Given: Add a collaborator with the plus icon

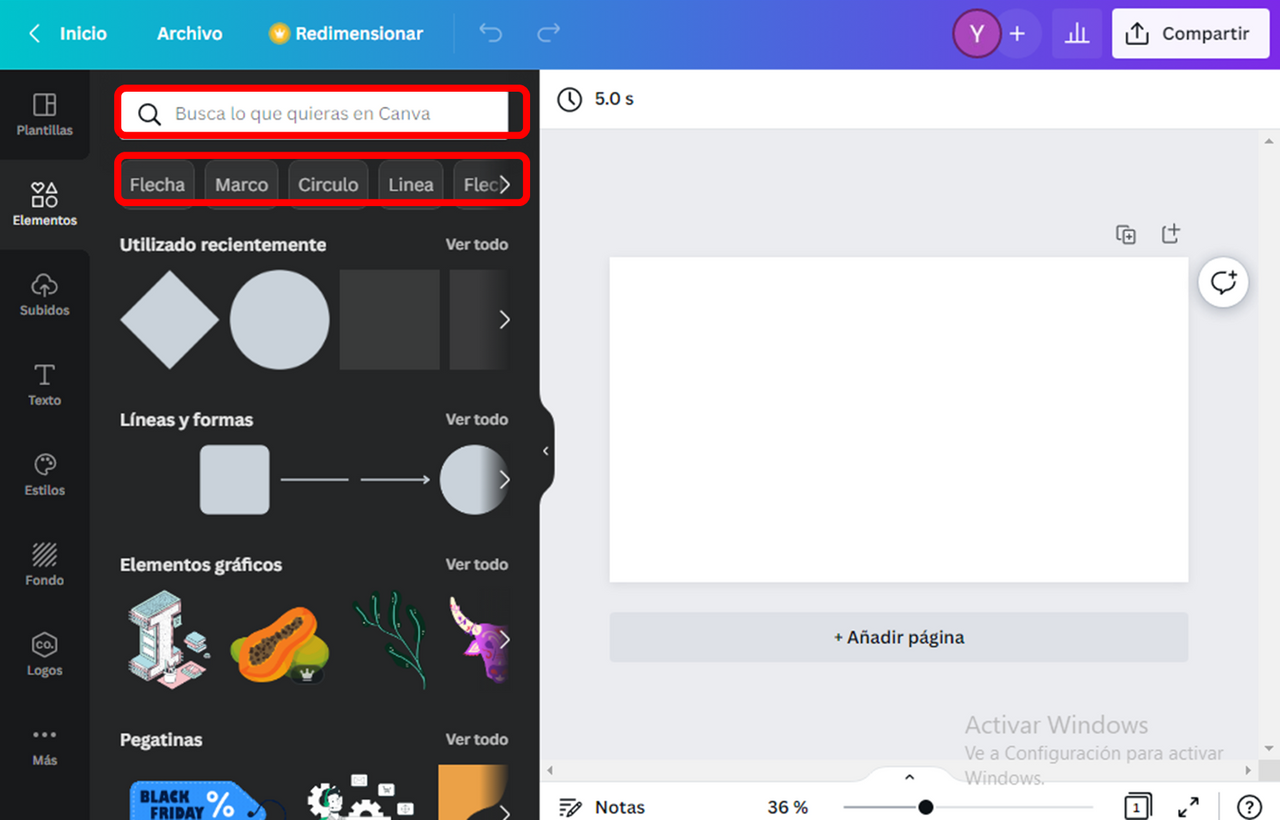Looking at the screenshot, I should click(1017, 34).
